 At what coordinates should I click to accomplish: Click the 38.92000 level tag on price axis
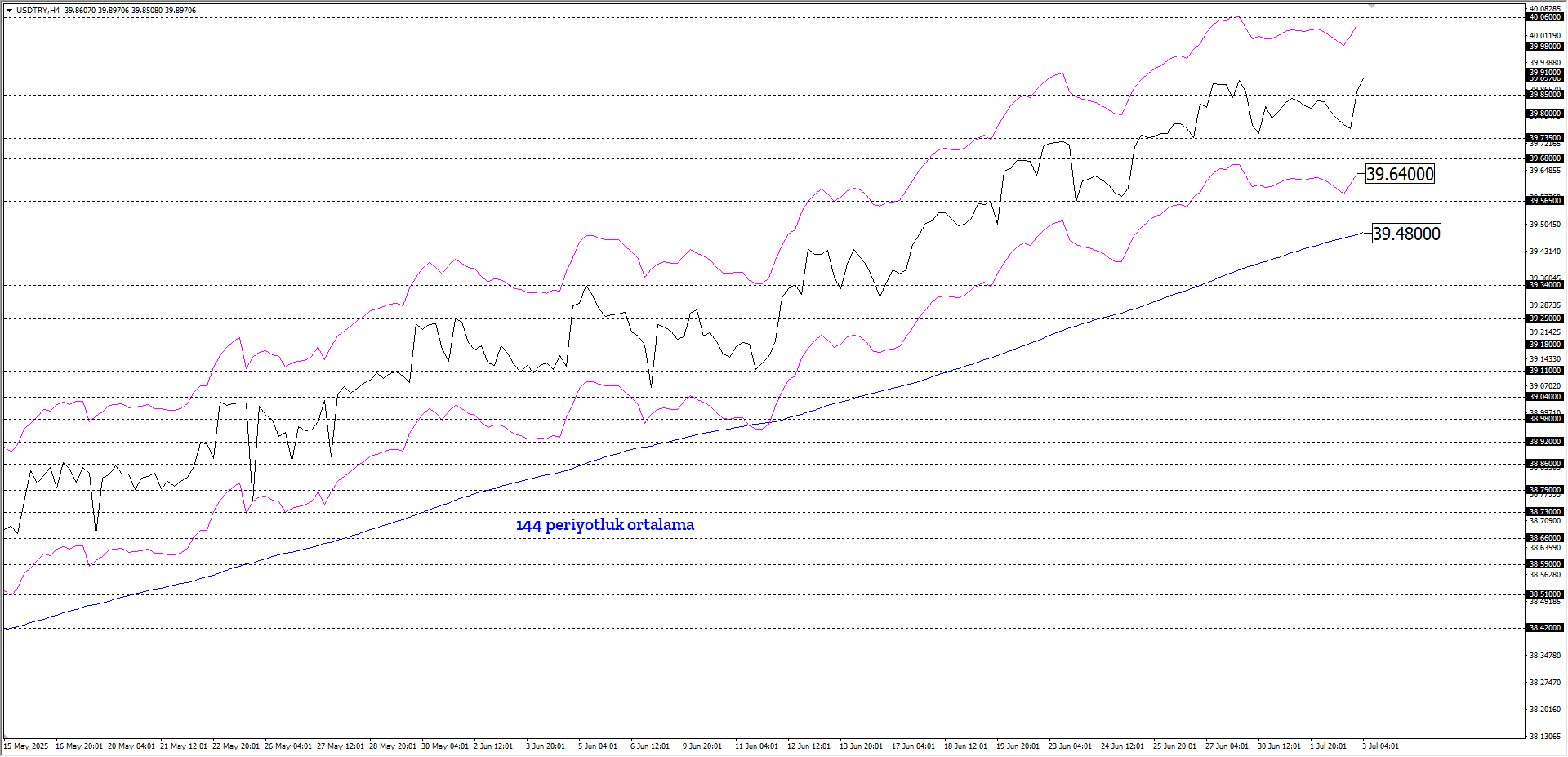pos(1545,442)
